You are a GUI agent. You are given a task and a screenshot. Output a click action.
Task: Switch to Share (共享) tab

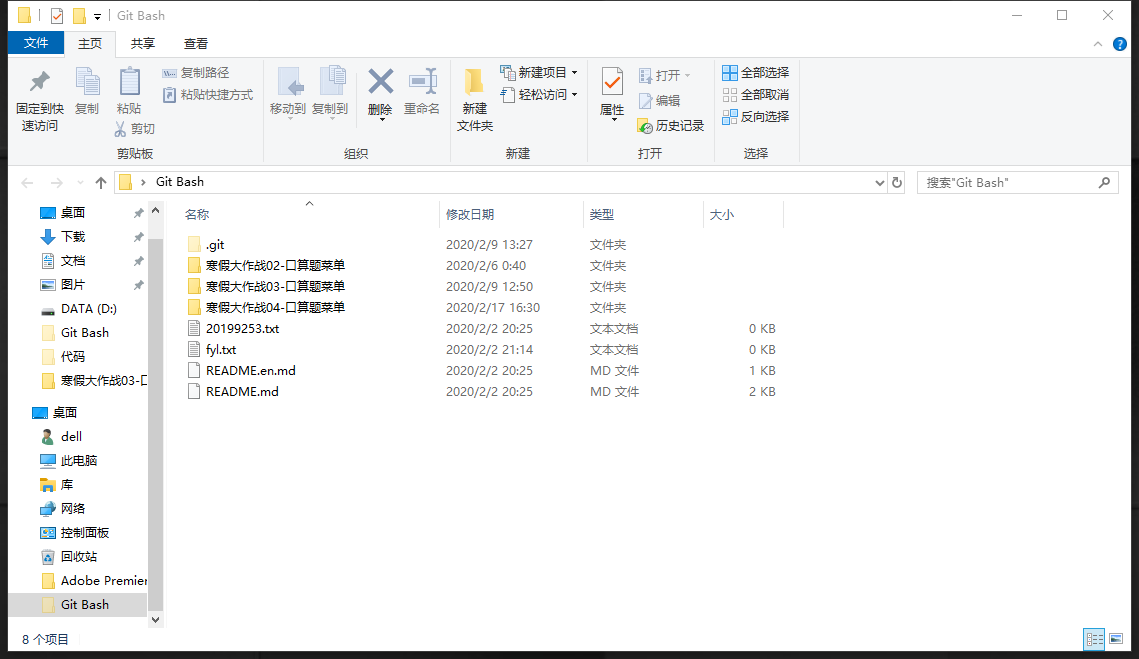coord(142,44)
